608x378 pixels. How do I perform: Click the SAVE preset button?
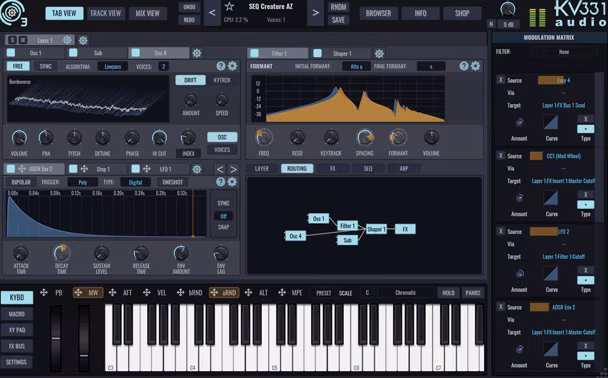(x=339, y=20)
